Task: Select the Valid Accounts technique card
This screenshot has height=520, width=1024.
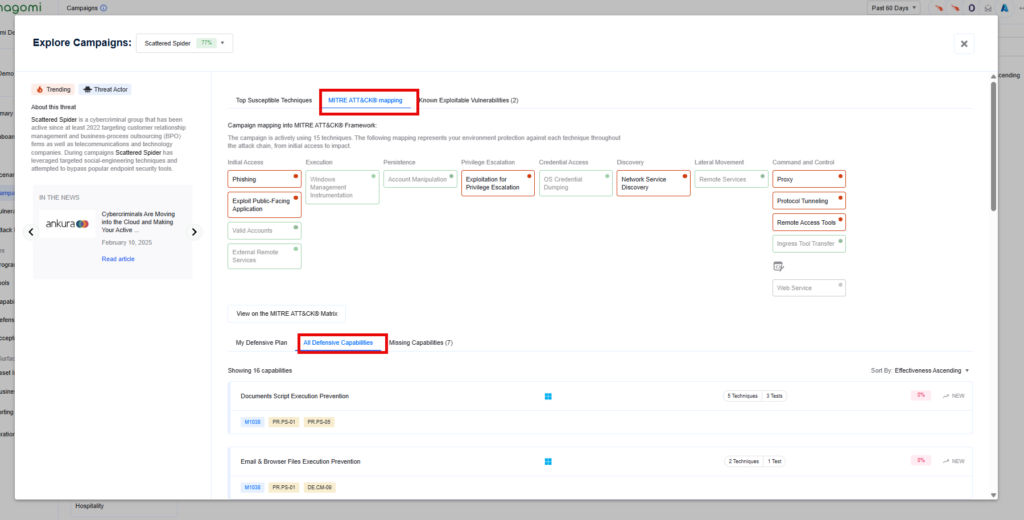Action: coord(264,231)
